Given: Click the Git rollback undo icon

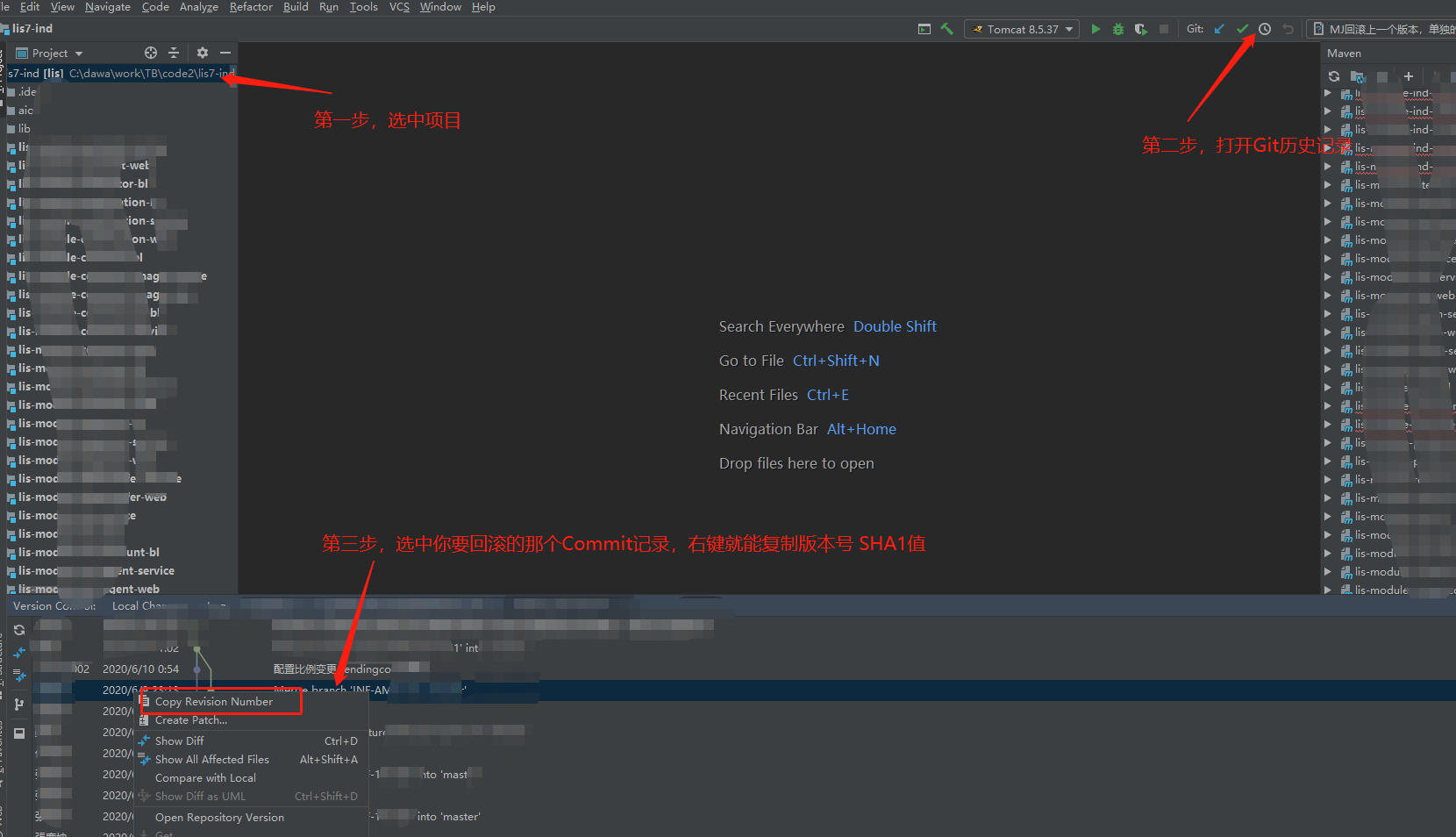Looking at the screenshot, I should pos(1288,29).
